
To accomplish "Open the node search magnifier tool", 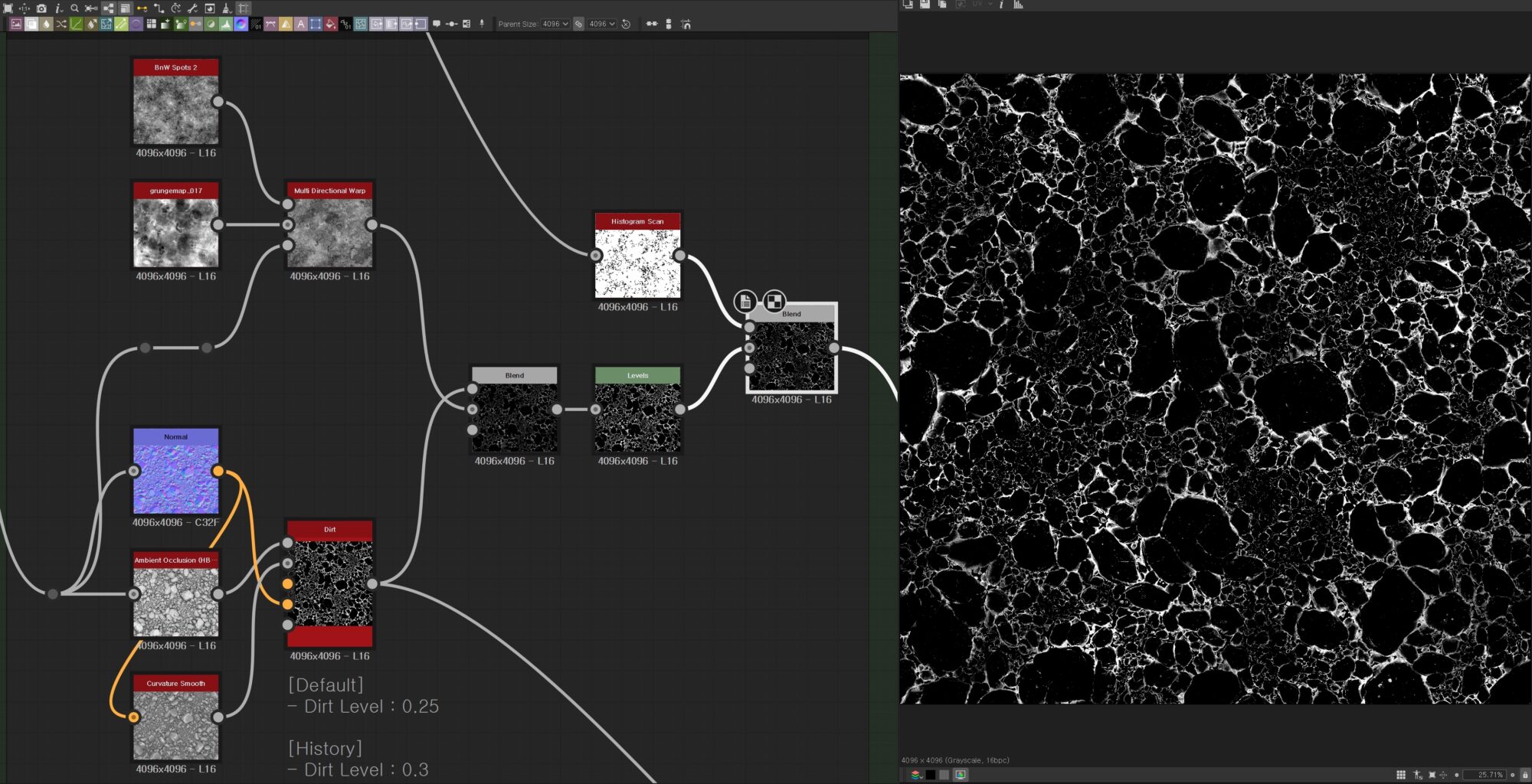I will pyautogui.click(x=74, y=8).
